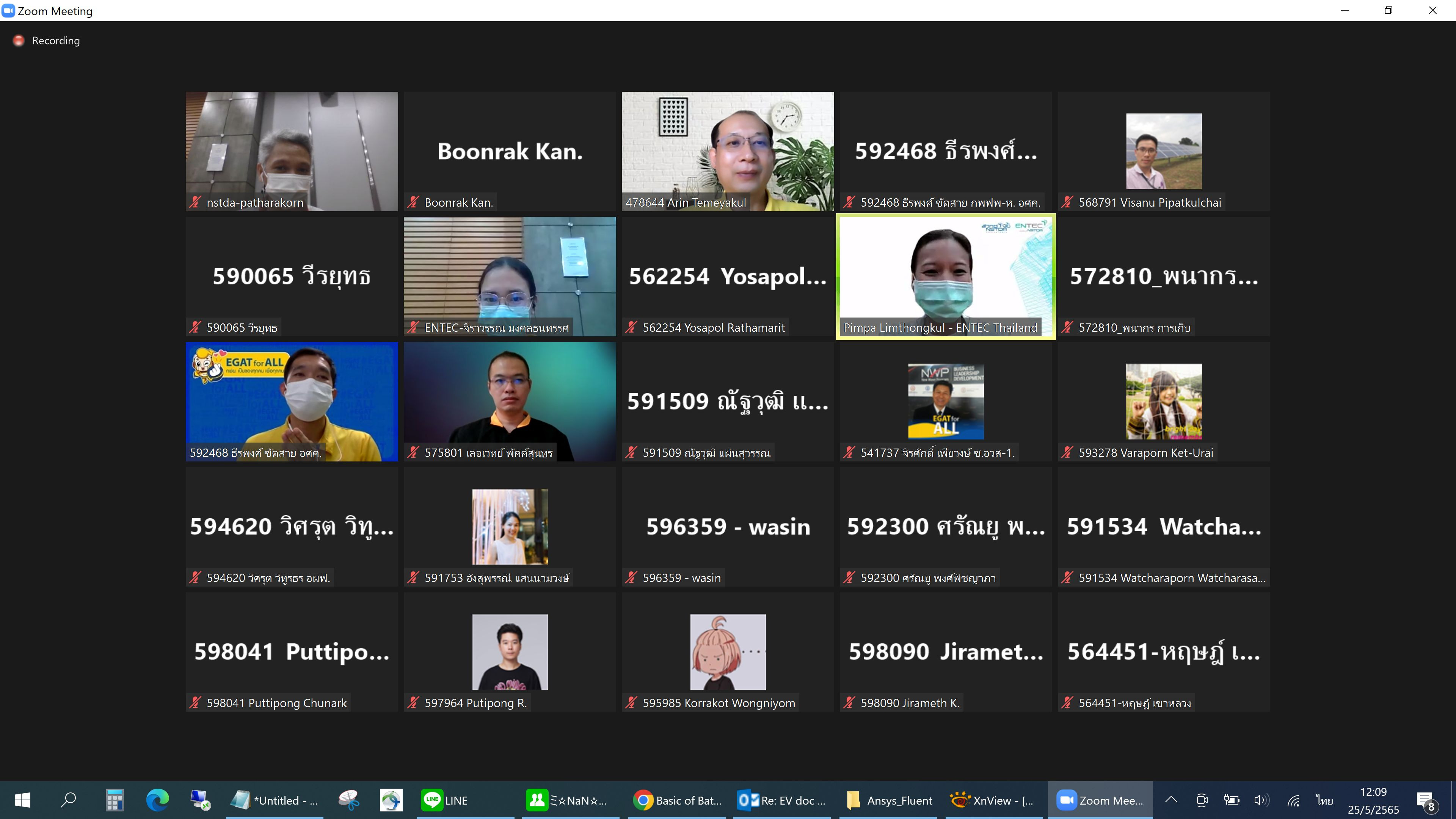Open the Untitled Notepad taskbar item

click(x=275, y=800)
